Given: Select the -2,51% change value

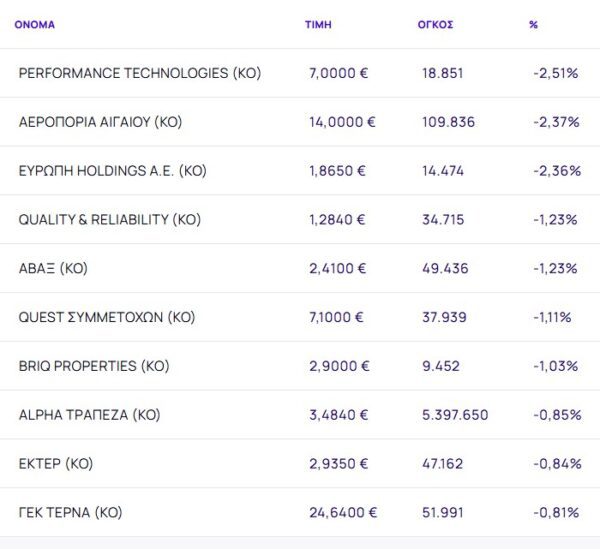Looking at the screenshot, I should point(556,73).
